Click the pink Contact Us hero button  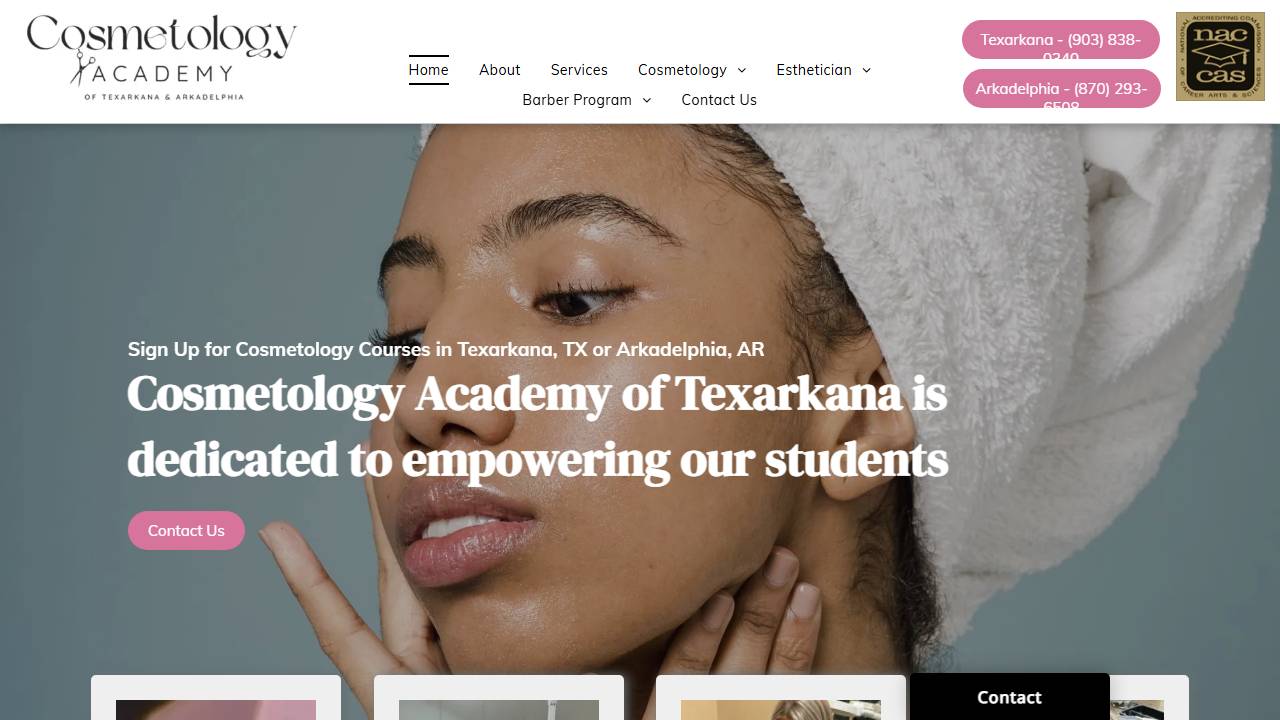pyautogui.click(x=186, y=531)
